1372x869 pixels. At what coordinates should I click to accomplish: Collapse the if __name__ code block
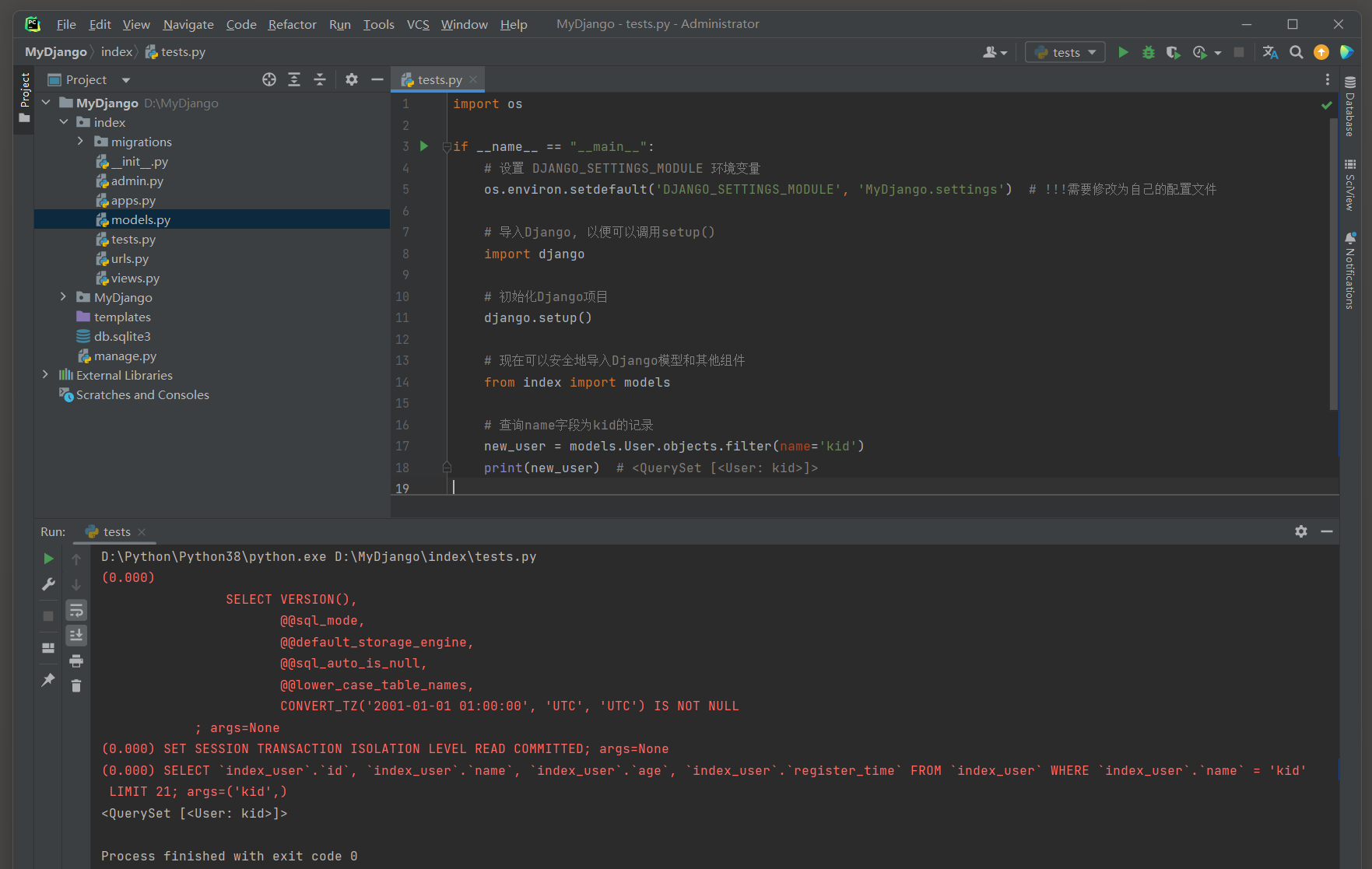pyautogui.click(x=447, y=146)
